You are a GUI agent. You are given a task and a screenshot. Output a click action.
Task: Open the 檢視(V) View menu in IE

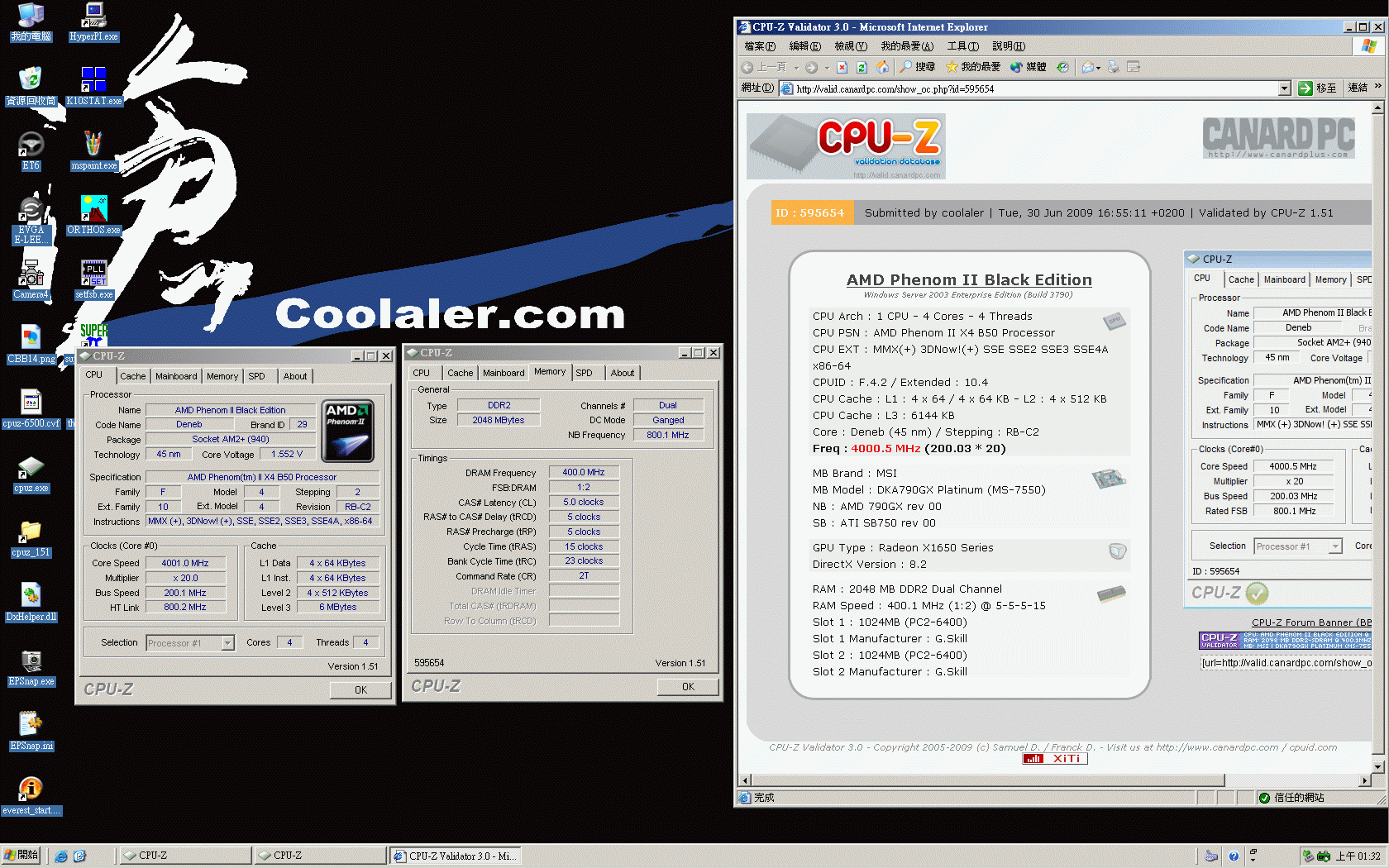click(850, 46)
